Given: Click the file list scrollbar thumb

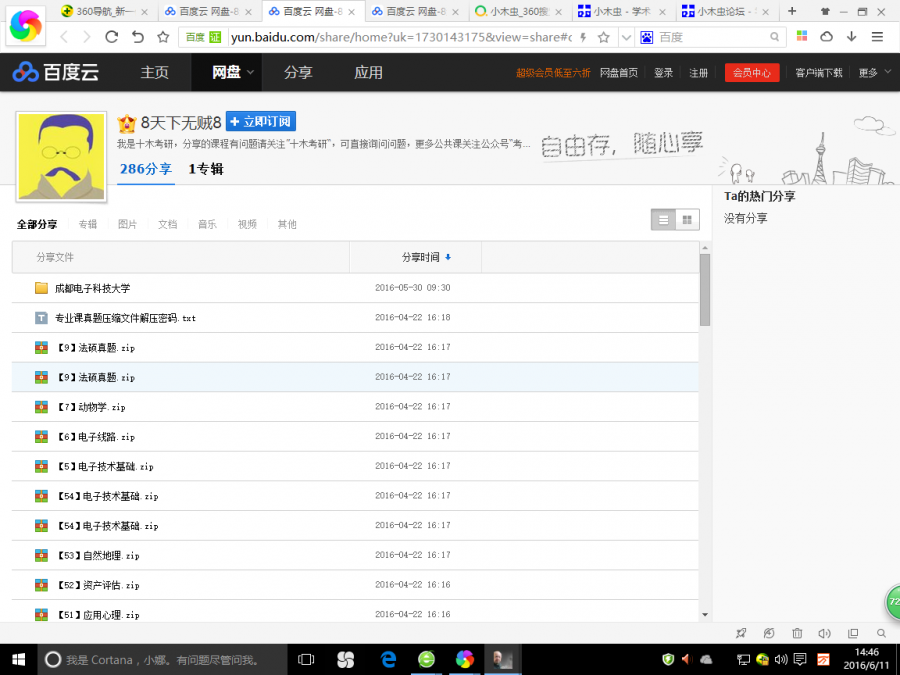Looking at the screenshot, I should click(x=705, y=290).
